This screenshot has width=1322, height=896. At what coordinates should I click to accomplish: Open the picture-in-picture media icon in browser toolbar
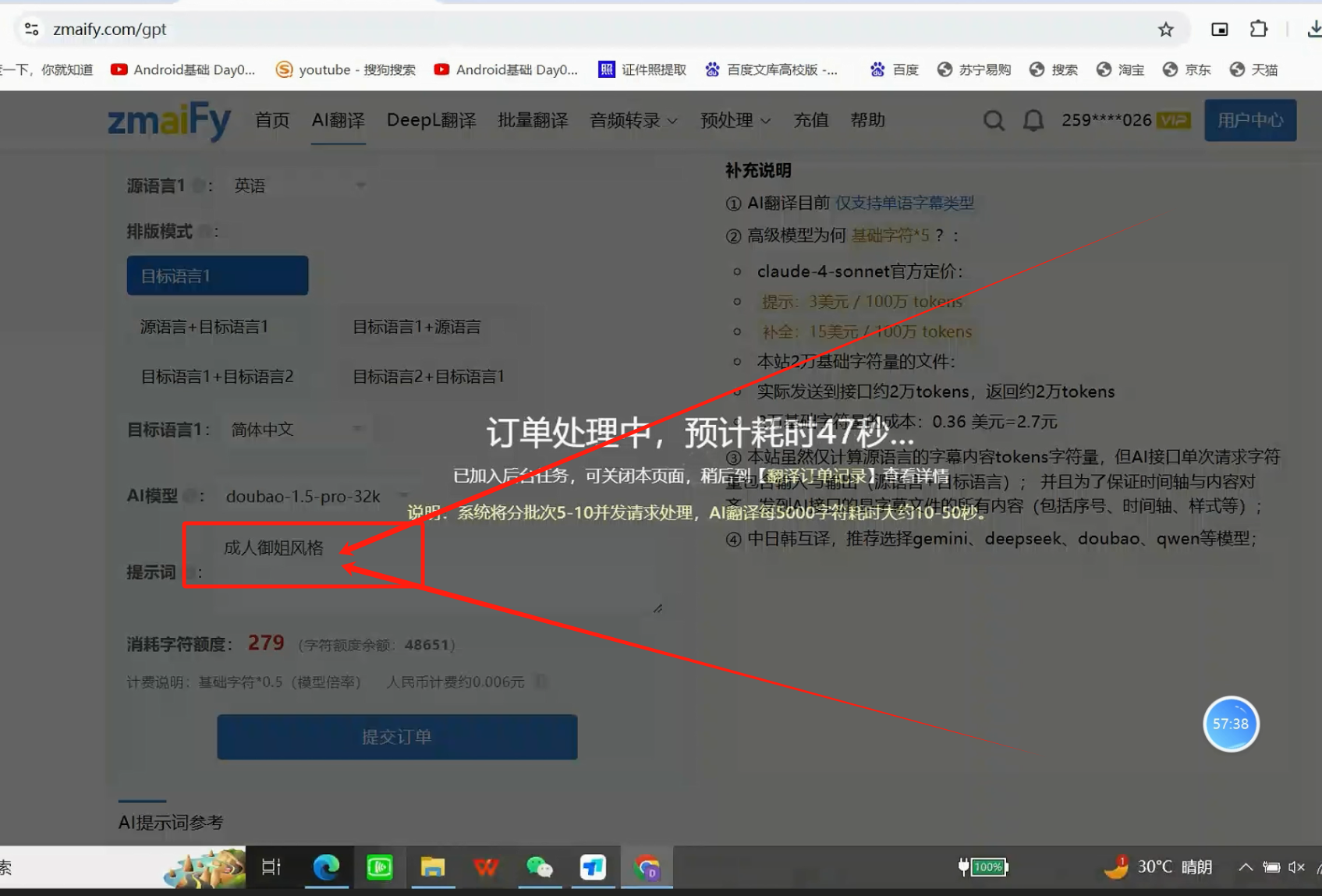1220,30
